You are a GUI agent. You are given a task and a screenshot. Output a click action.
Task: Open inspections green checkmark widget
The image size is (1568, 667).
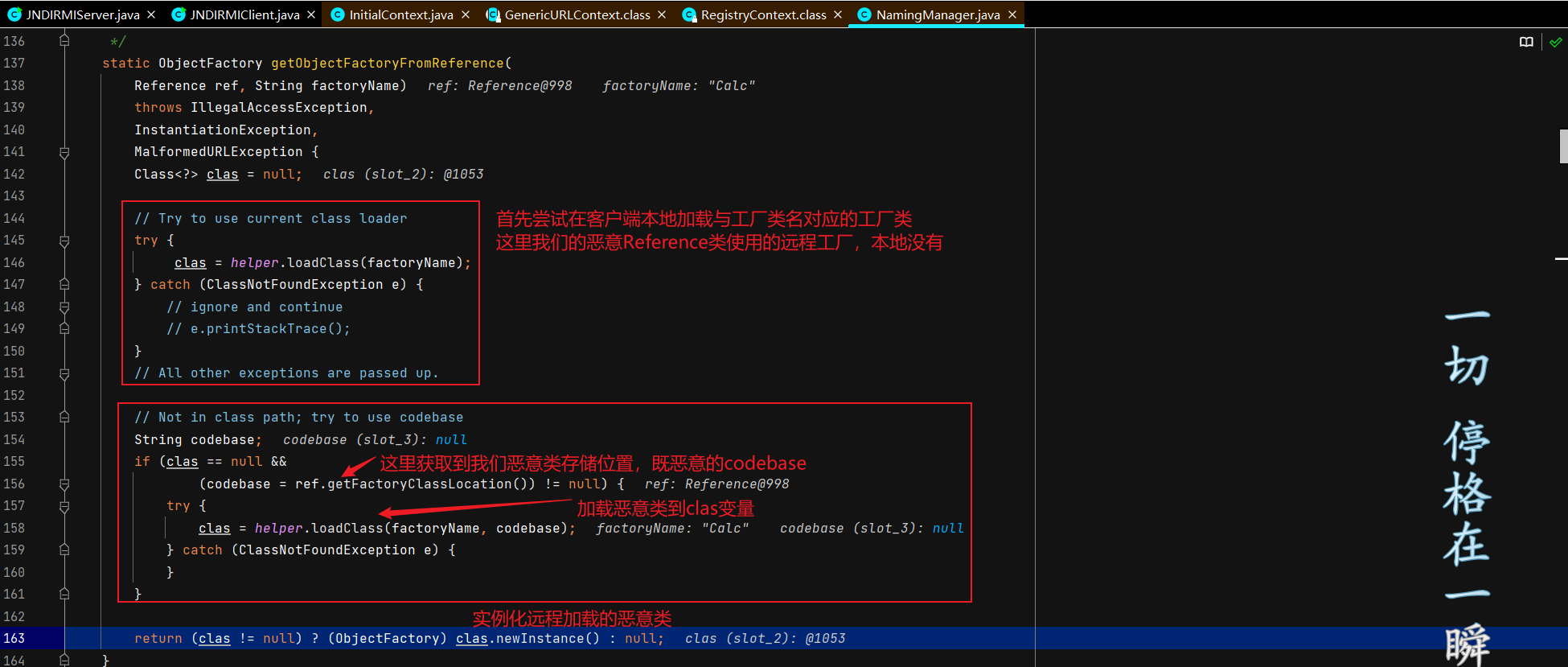coord(1555,42)
